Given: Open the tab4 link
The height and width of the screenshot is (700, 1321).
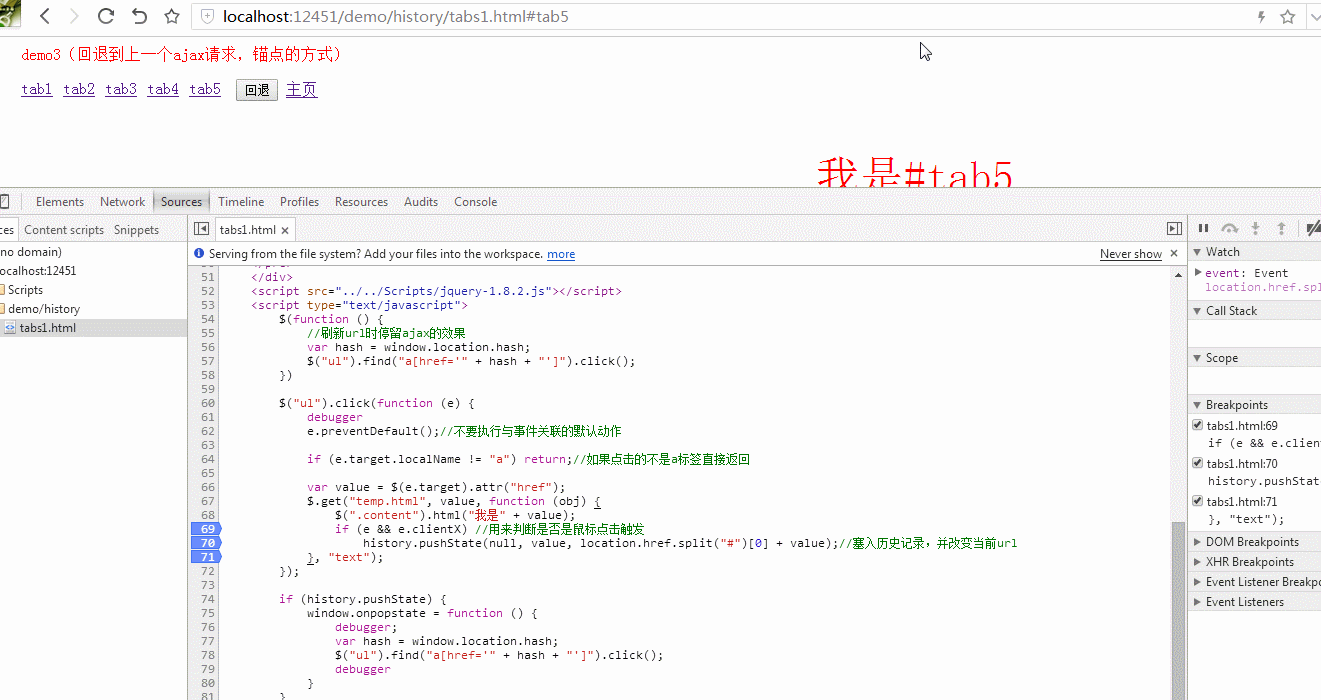Looking at the screenshot, I should click(x=163, y=90).
